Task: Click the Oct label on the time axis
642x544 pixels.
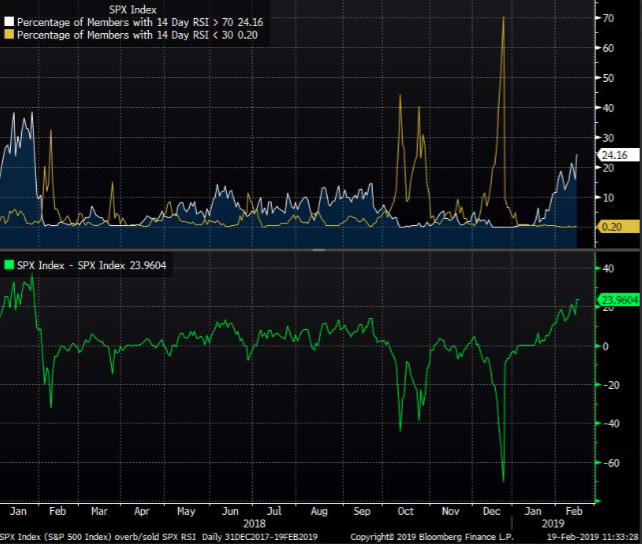Action: (x=404, y=510)
